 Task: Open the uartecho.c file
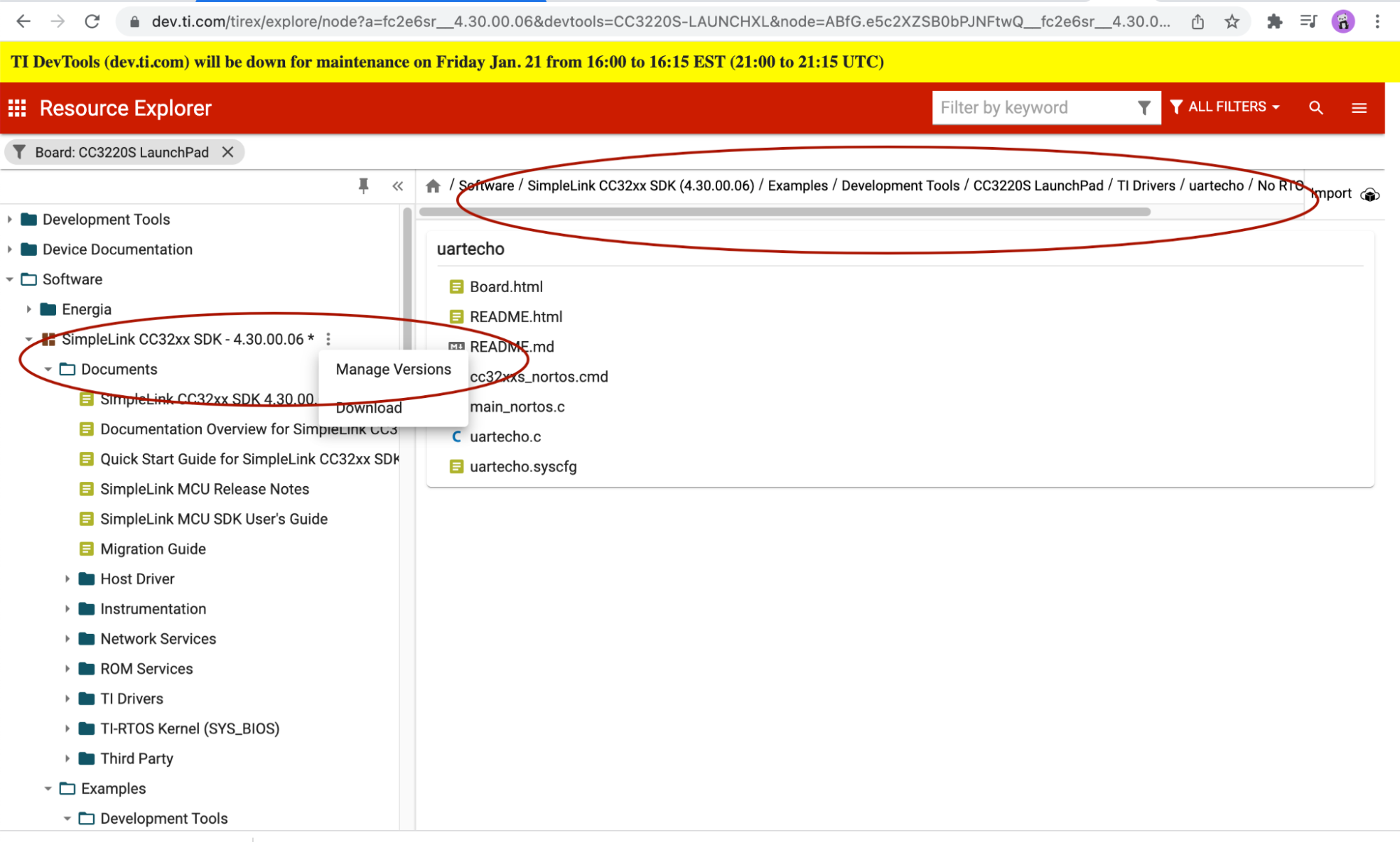(505, 436)
